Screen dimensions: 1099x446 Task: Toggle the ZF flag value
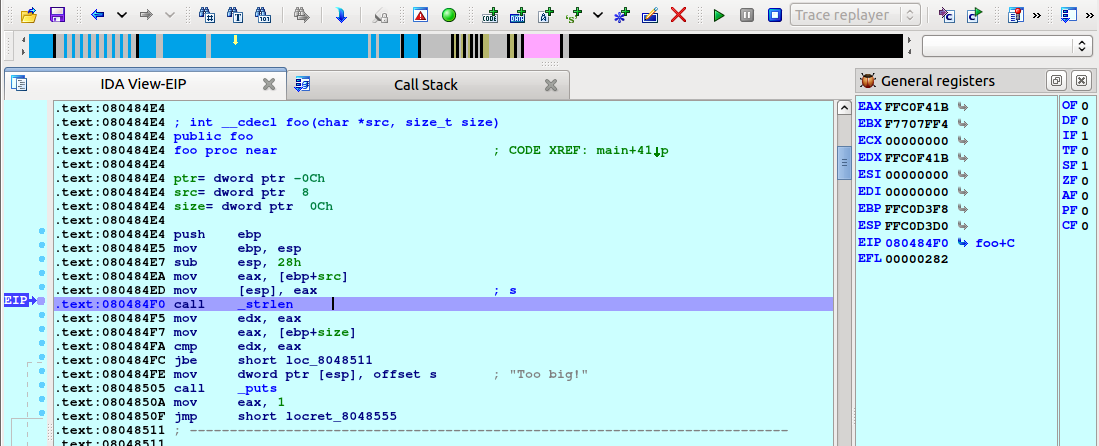click(x=1084, y=180)
